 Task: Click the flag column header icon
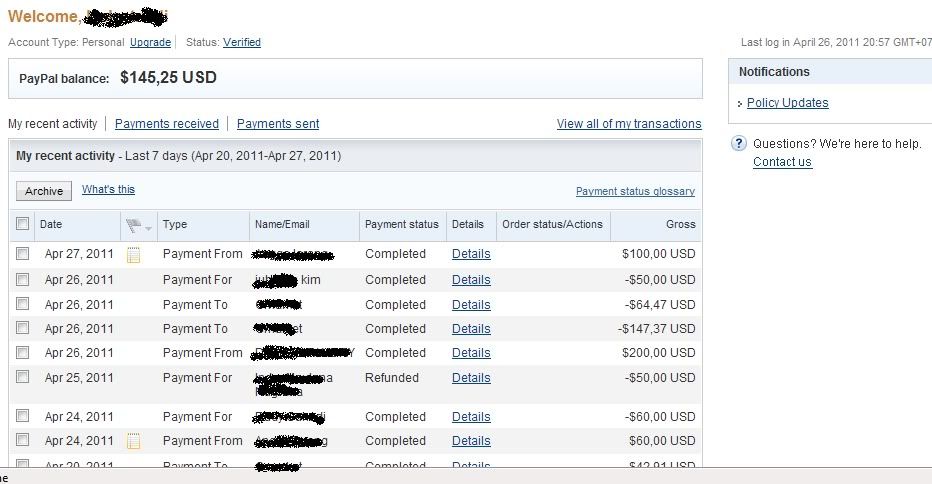point(134,225)
